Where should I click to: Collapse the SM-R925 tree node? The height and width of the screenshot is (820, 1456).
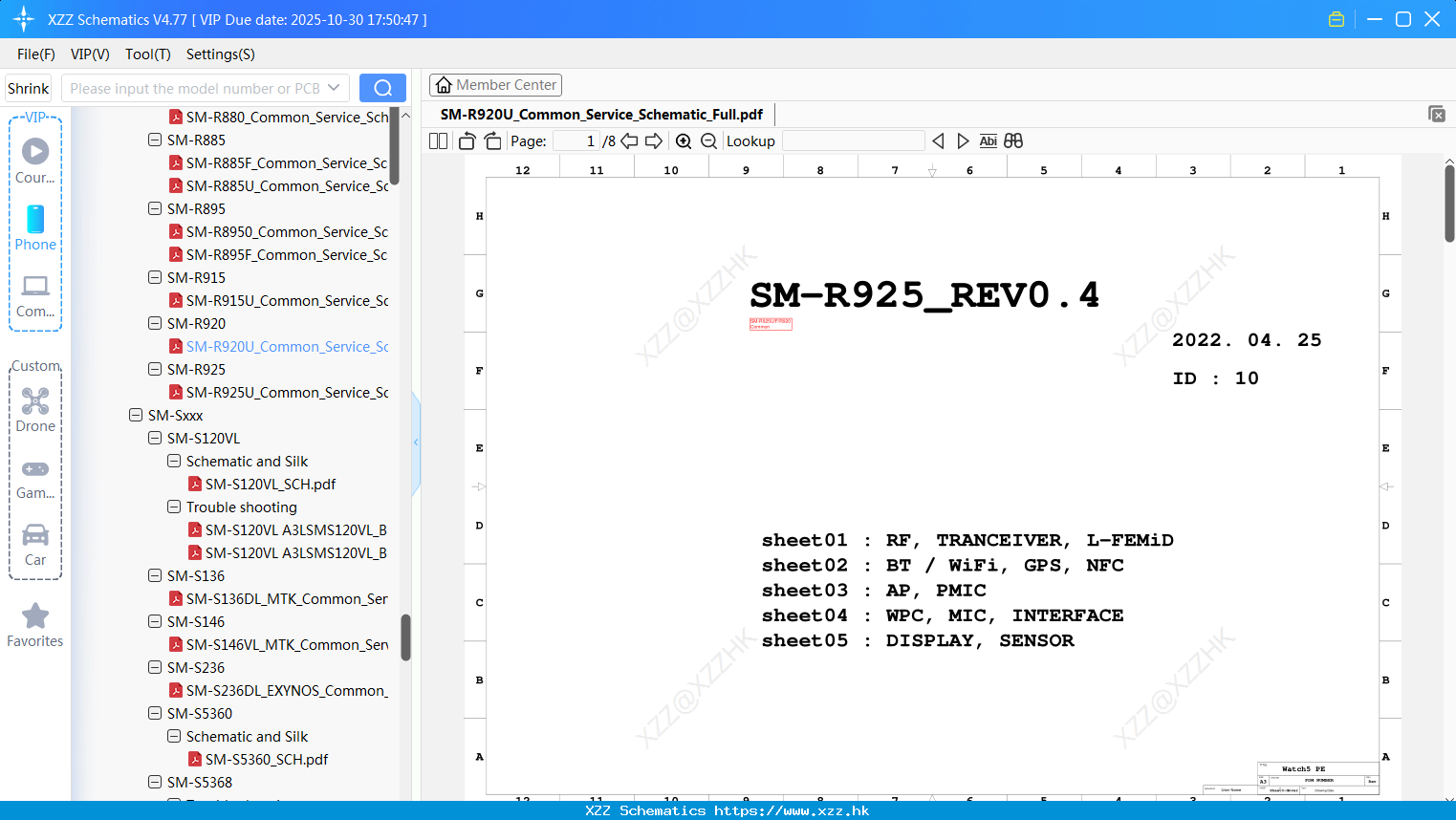coord(155,370)
